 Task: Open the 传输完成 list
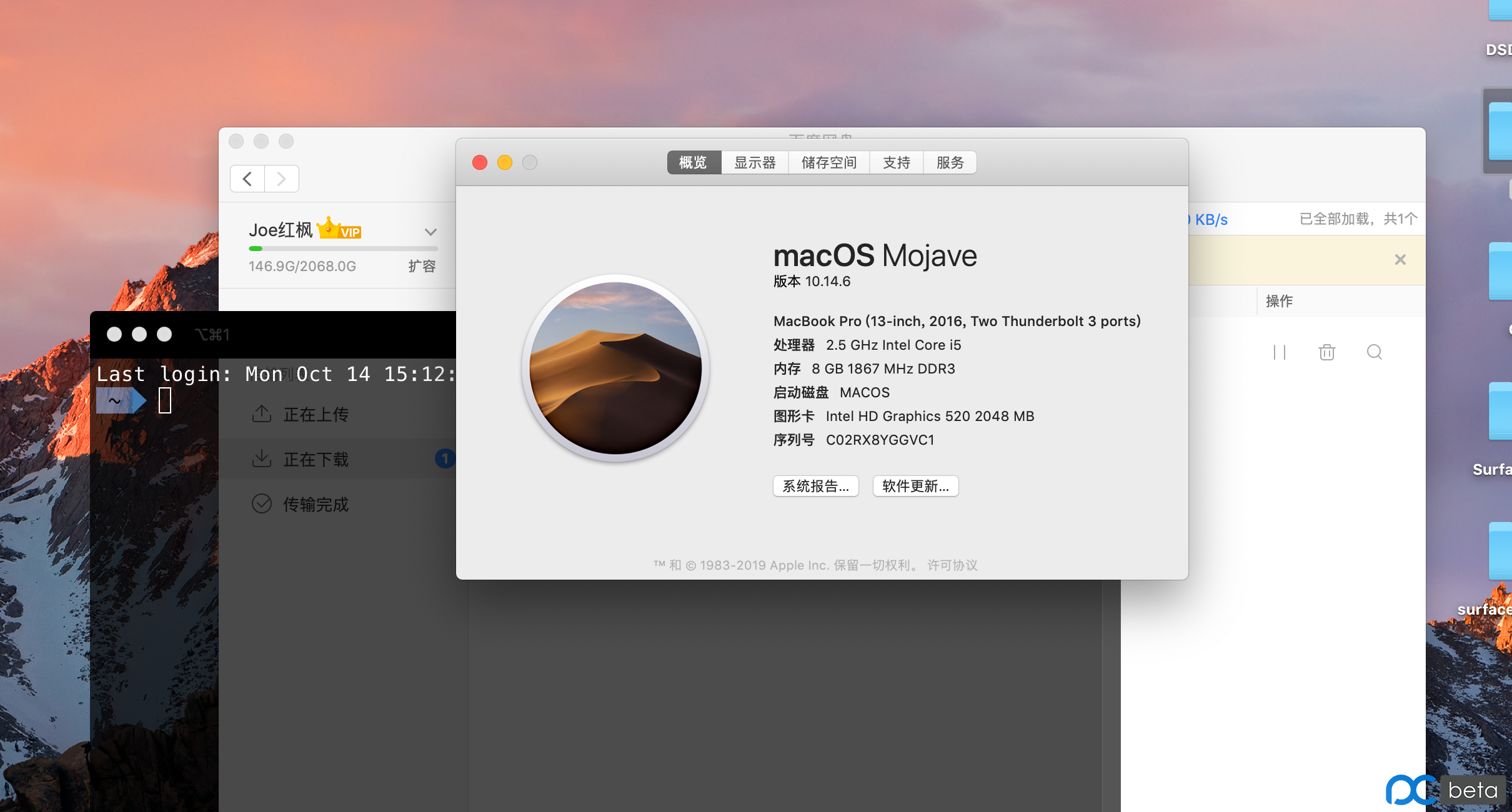point(337,504)
